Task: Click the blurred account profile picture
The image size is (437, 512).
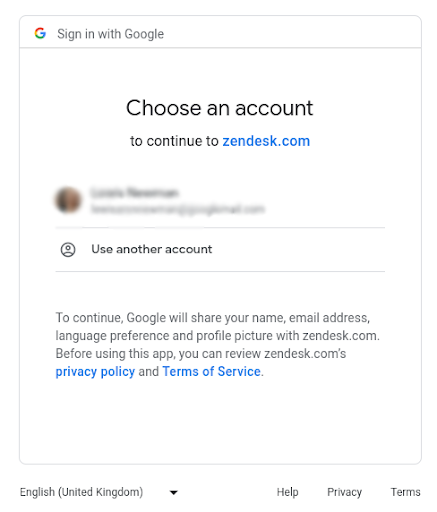Action: click(68, 200)
